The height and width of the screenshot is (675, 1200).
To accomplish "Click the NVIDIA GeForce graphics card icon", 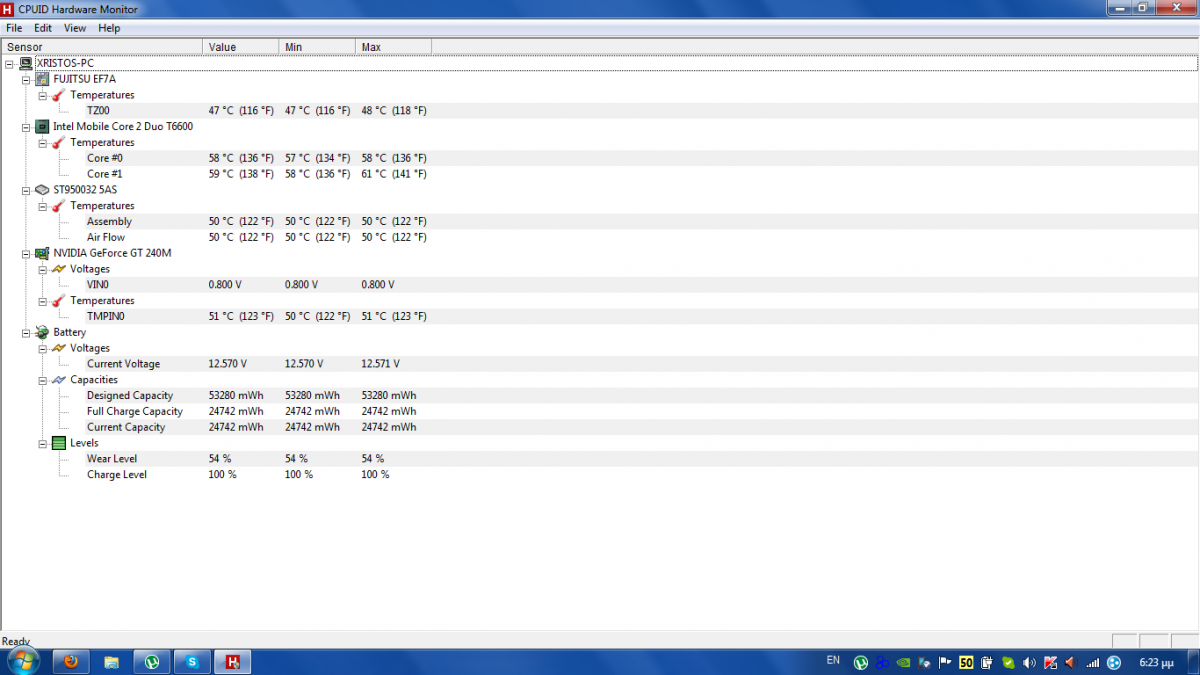I will (42, 253).
